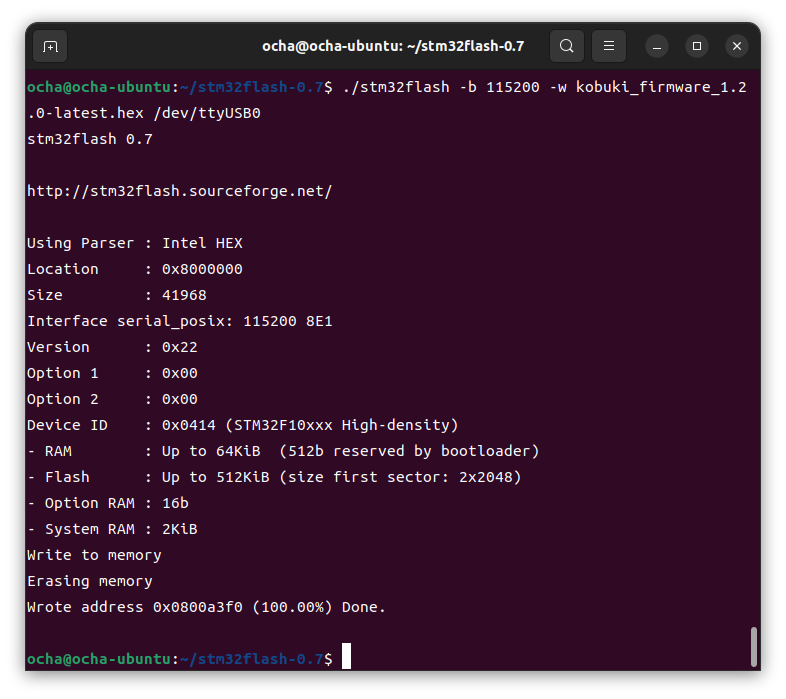786x699 pixels.
Task: Click the 'Wrote address 0x0800a3f0' line
Action: 205,607
